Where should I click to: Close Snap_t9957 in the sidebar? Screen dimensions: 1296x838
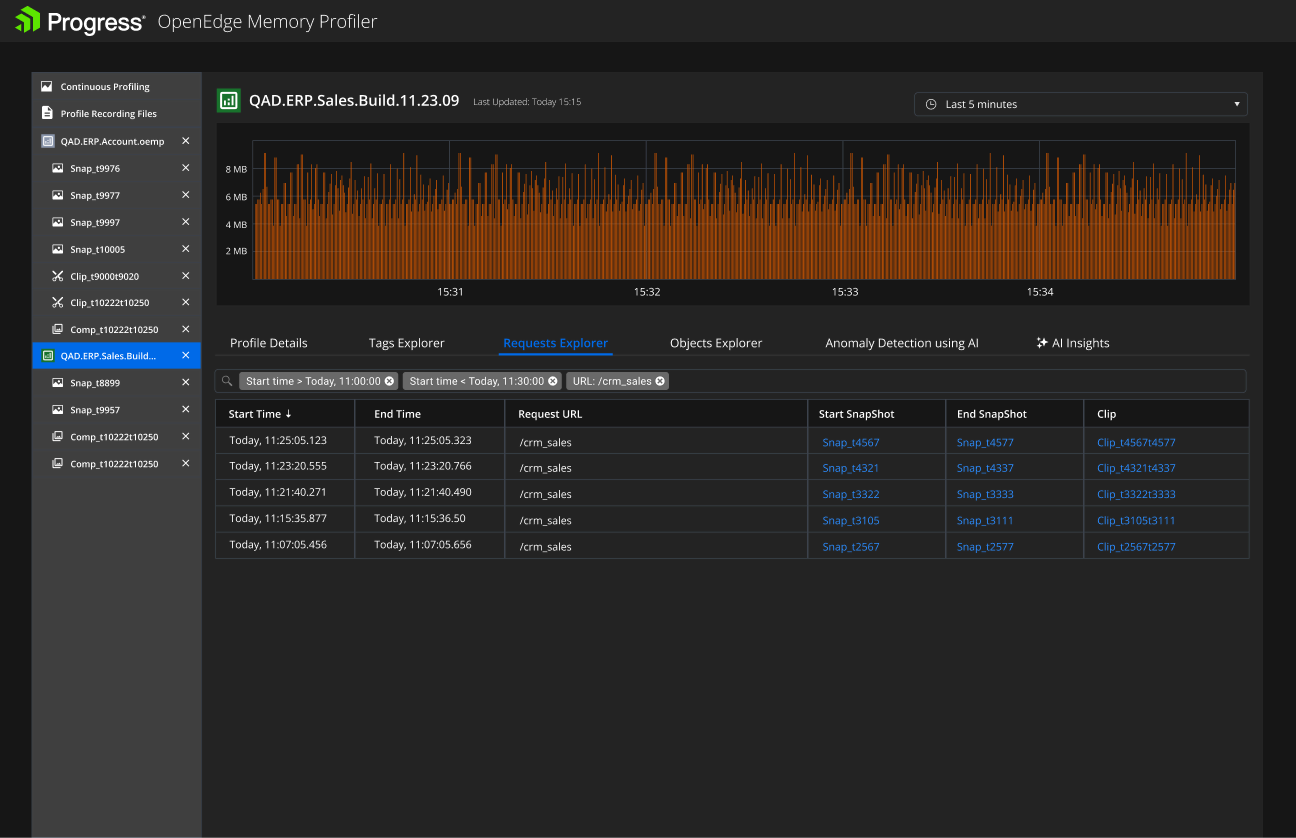185,409
